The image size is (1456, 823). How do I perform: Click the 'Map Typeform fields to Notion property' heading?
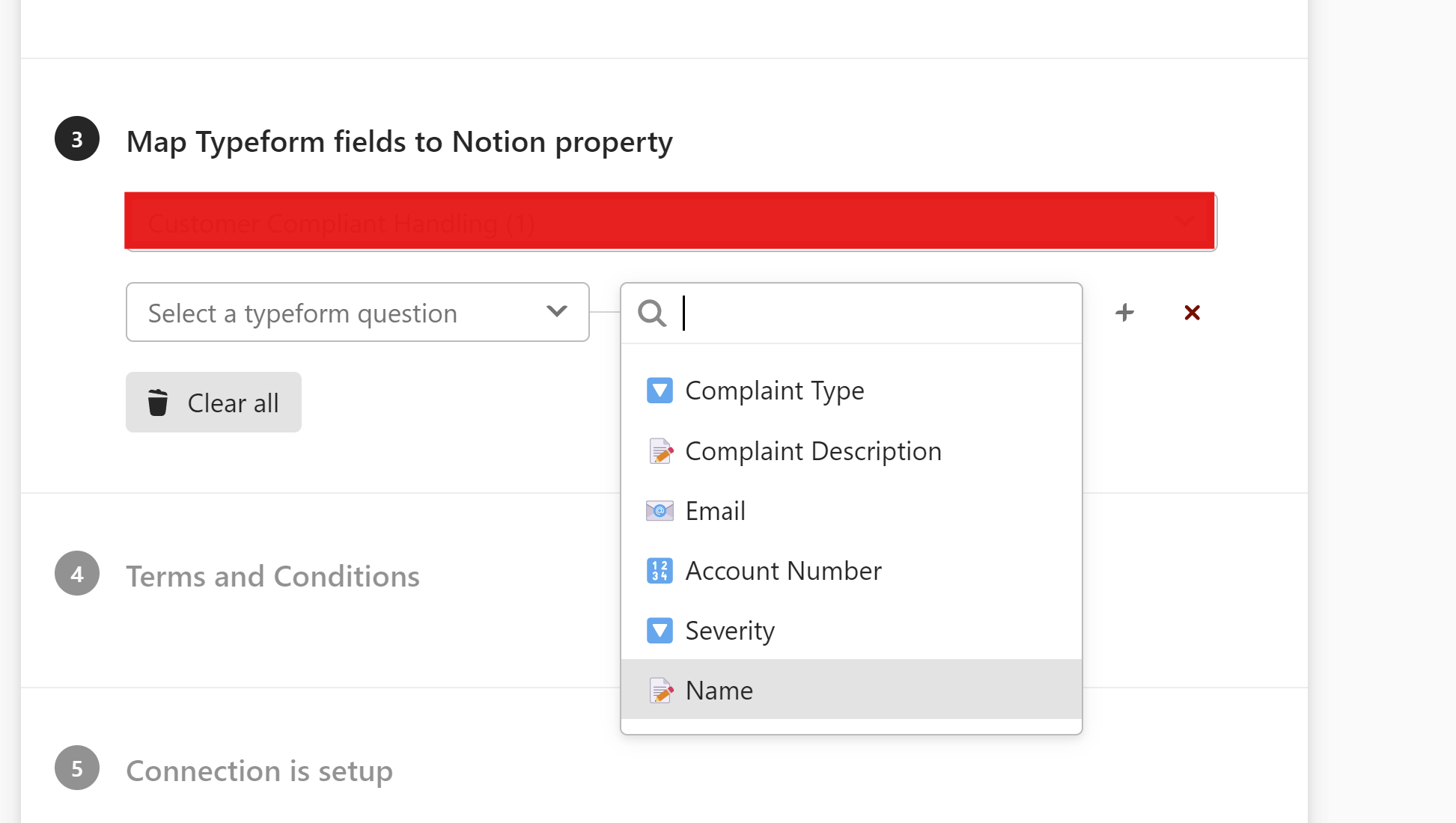tap(400, 141)
